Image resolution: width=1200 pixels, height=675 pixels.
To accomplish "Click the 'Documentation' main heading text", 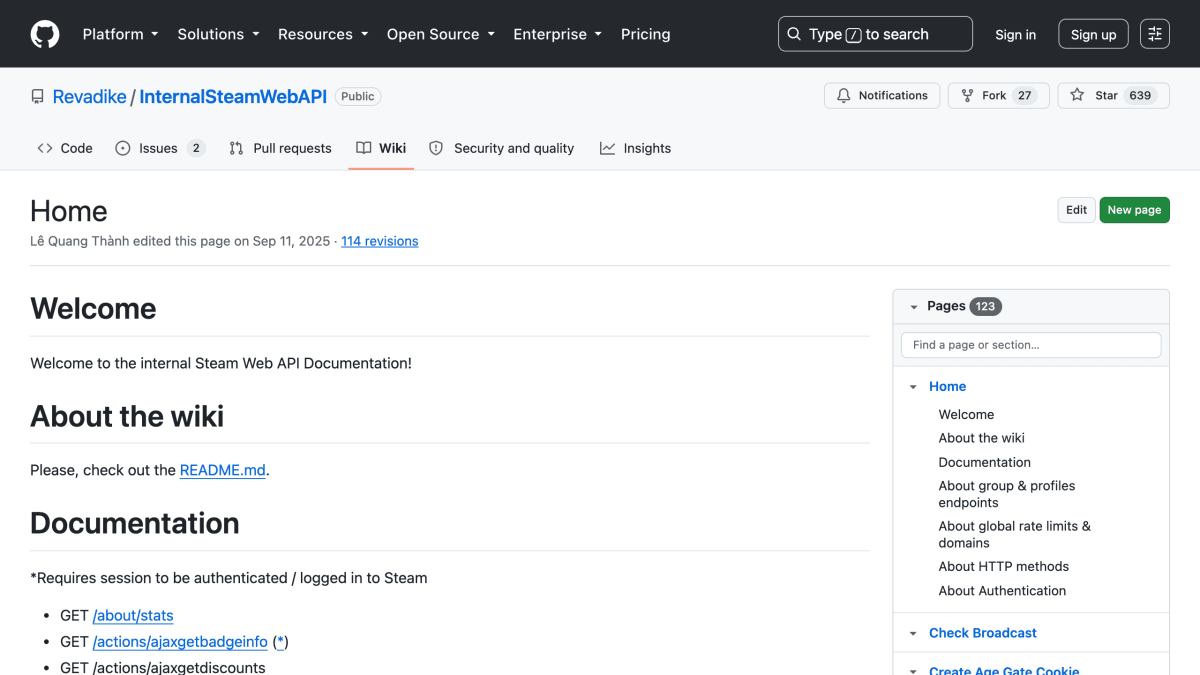I will (x=135, y=523).
